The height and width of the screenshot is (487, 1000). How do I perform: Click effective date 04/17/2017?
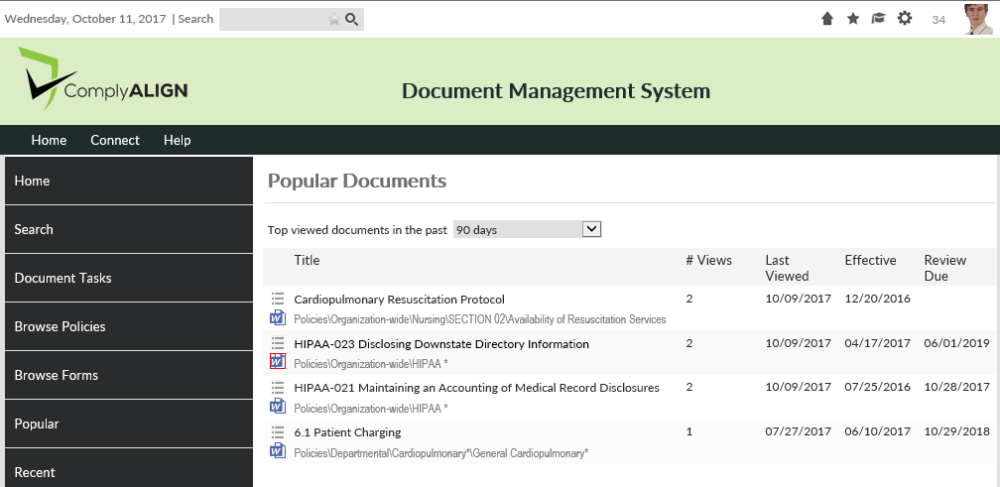878,344
